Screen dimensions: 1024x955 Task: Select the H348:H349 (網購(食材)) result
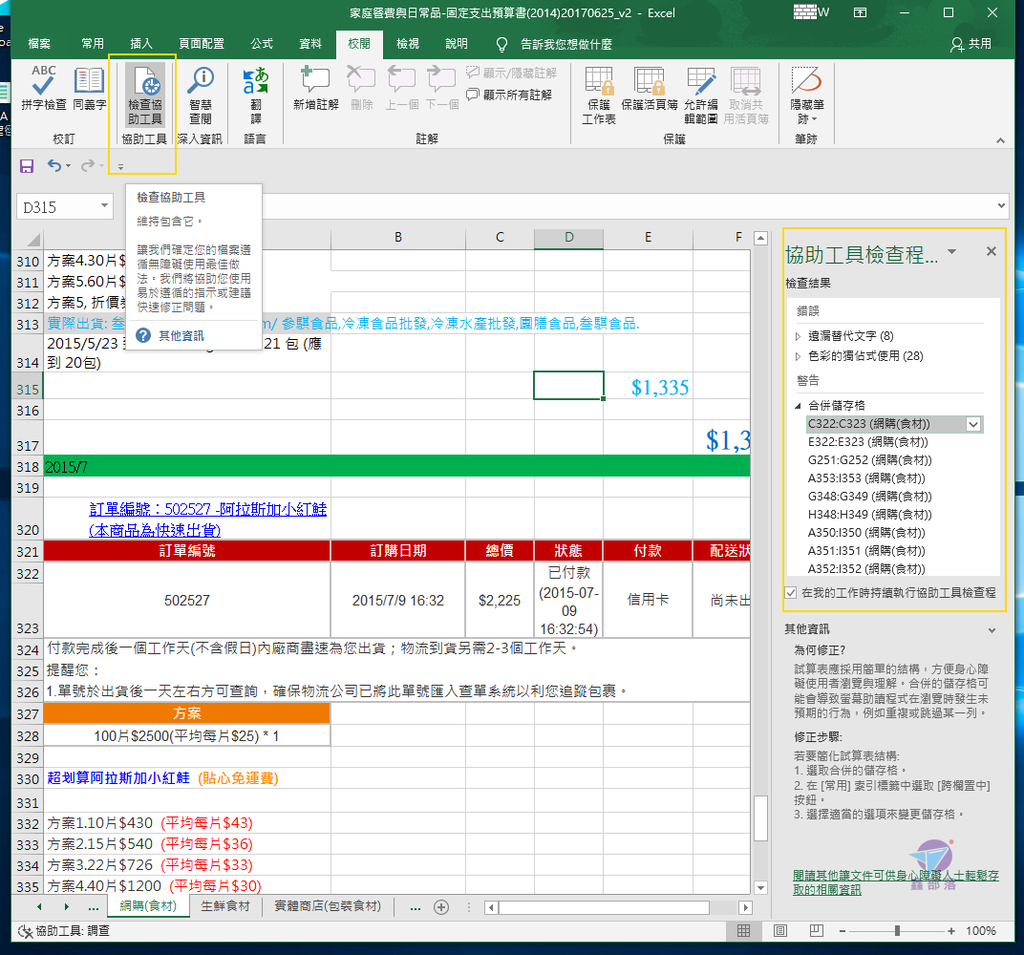[x=869, y=515]
